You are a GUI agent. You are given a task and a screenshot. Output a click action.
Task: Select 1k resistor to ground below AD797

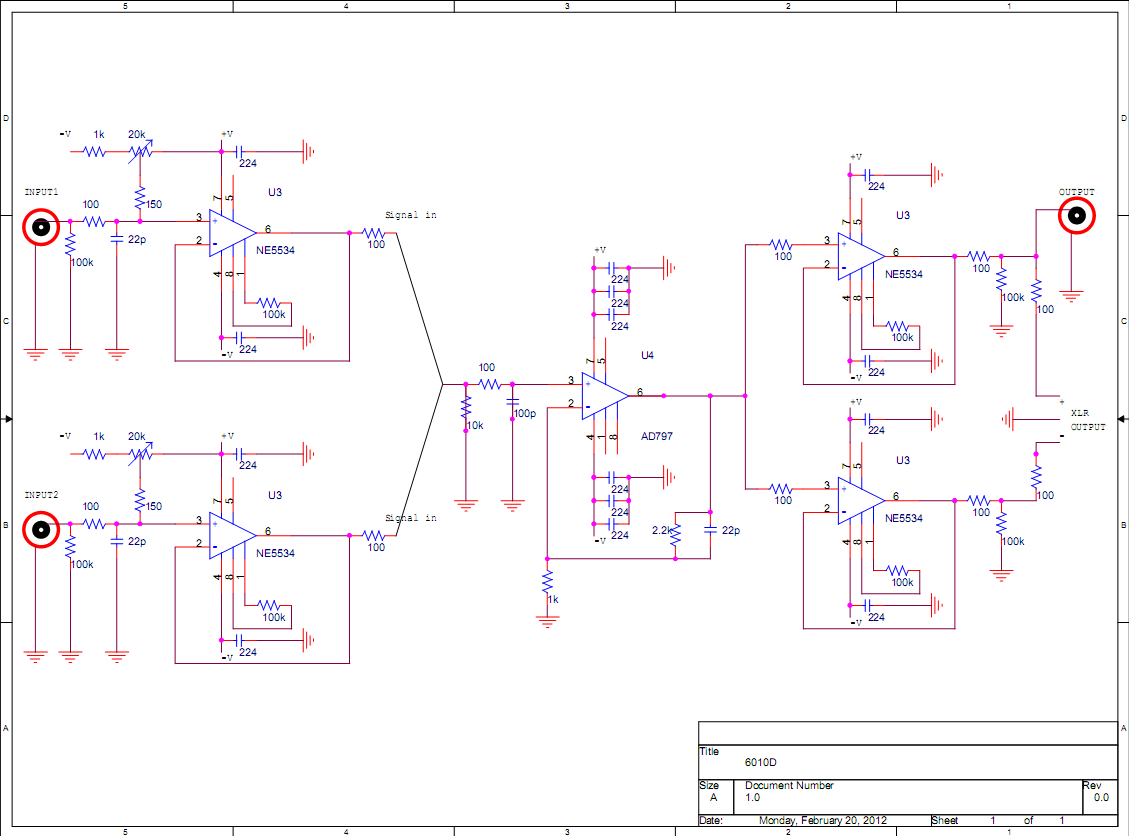[547, 583]
